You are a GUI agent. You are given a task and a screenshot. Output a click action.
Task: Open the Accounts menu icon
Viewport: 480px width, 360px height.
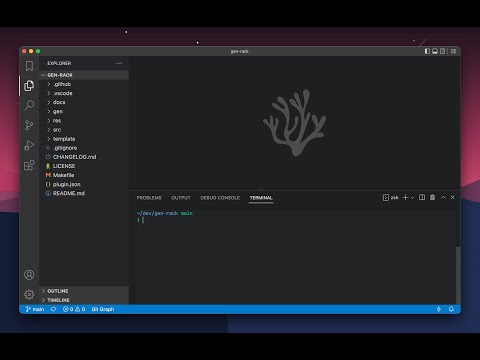point(29,275)
